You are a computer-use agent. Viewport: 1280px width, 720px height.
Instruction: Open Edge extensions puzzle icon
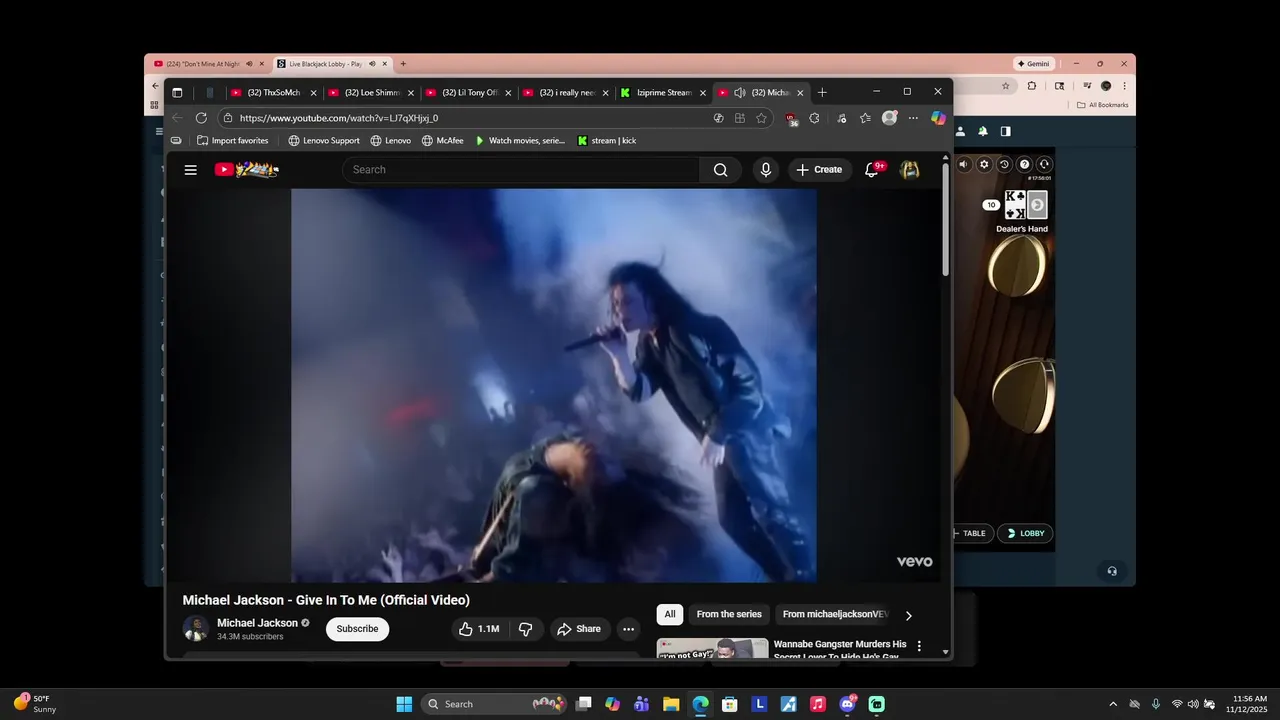[814, 118]
